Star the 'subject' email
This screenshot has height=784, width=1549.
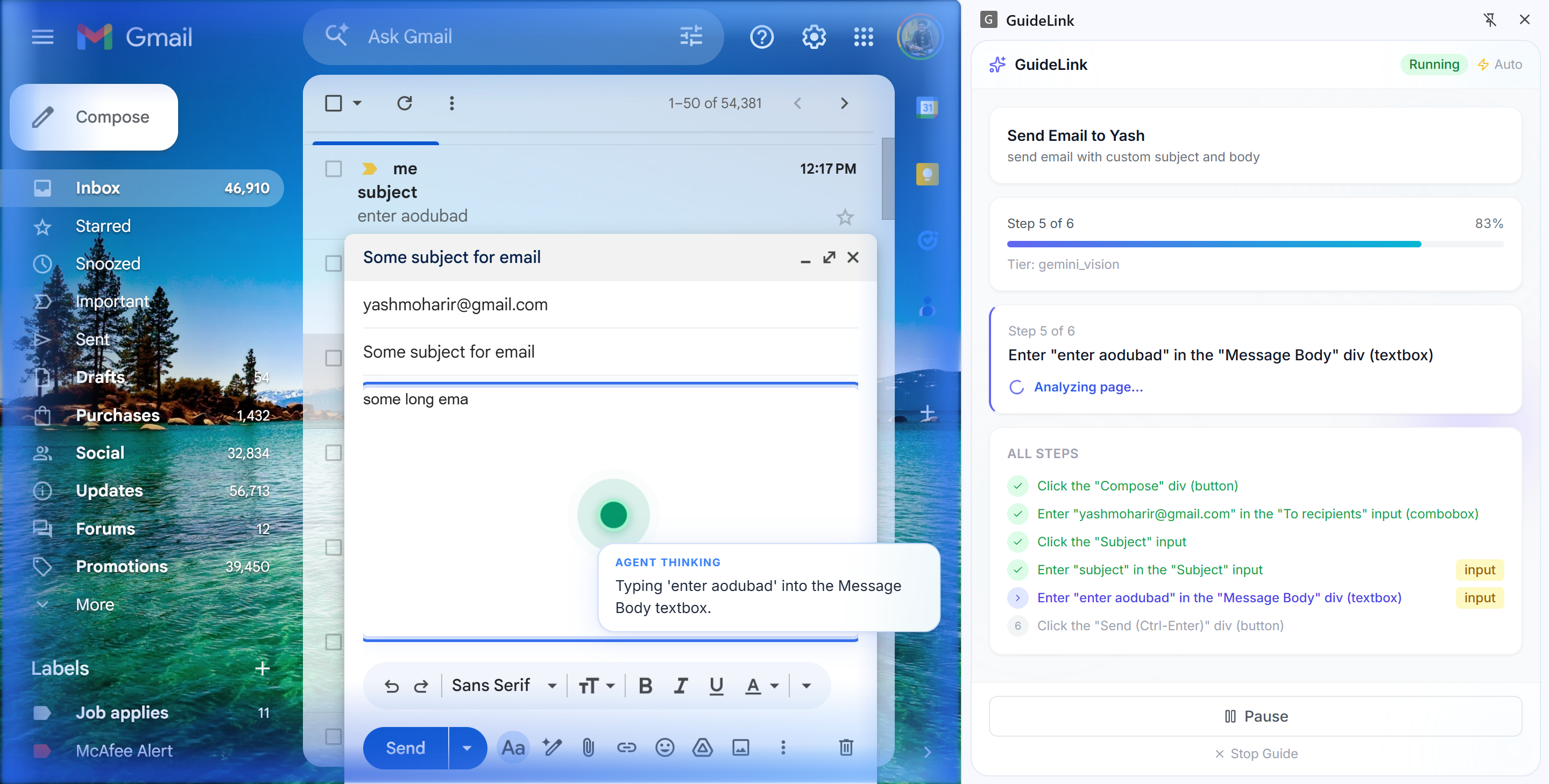(845, 217)
